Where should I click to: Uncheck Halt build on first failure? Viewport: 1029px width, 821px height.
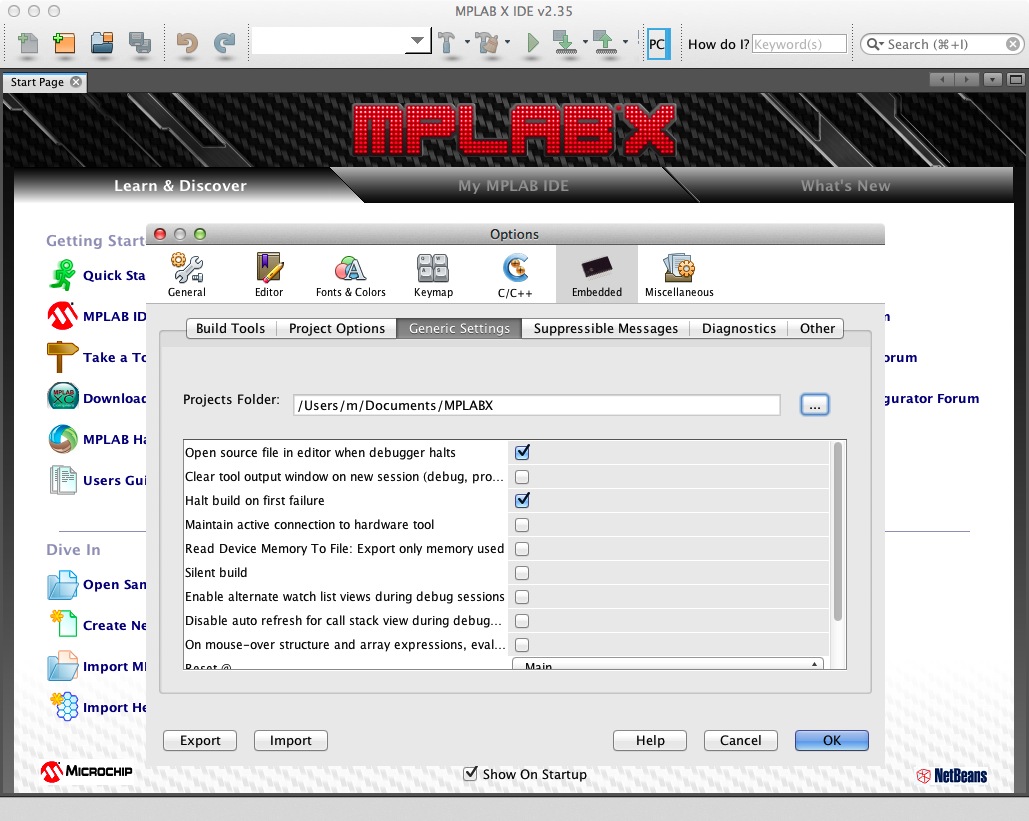522,500
